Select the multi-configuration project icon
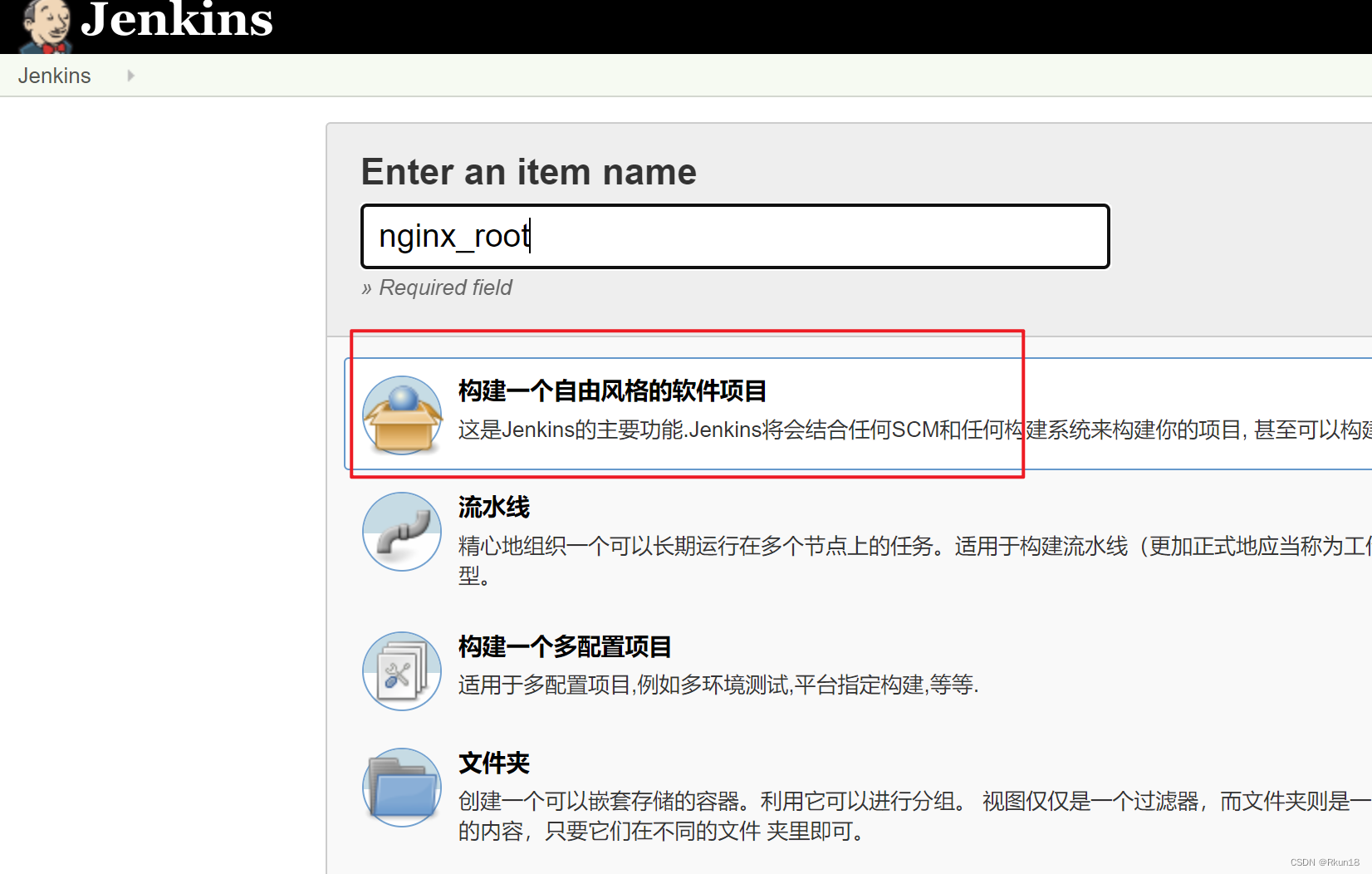Image resolution: width=1372 pixels, height=874 pixels. (x=402, y=671)
